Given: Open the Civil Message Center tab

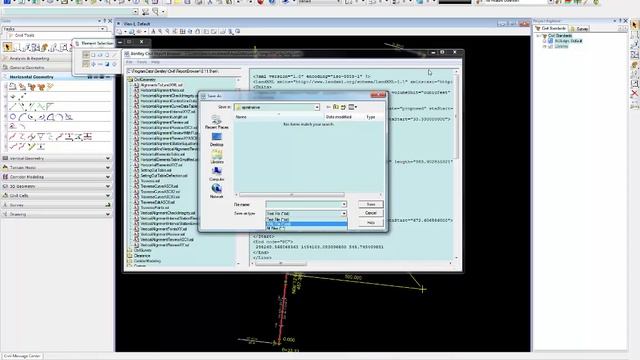Looking at the screenshot, I should tap(22, 356).
